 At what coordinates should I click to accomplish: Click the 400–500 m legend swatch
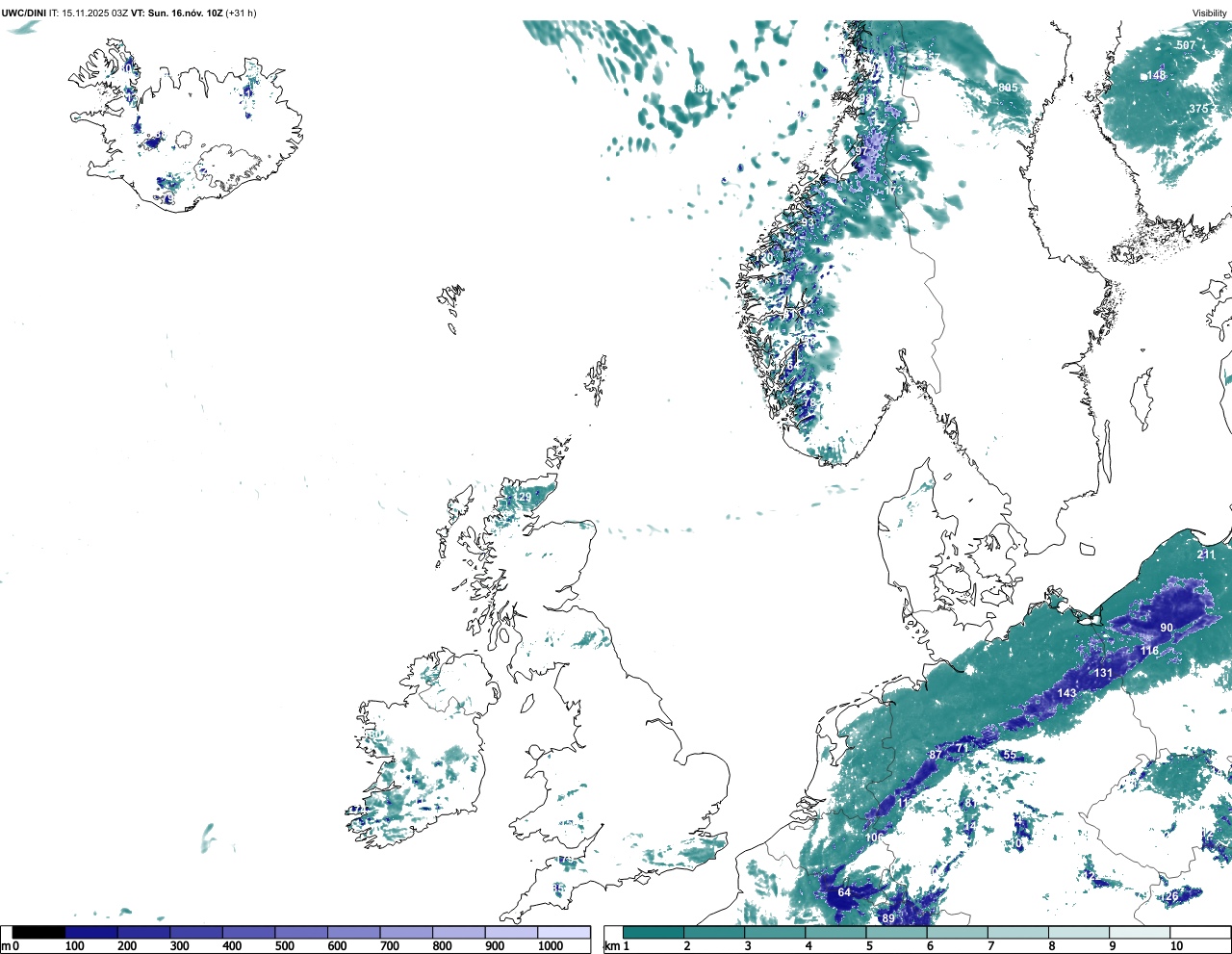(248, 932)
